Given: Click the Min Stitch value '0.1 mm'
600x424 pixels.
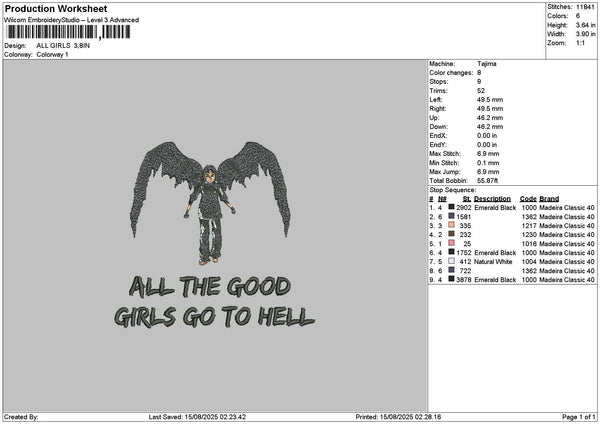Looking at the screenshot, I should (488, 163).
